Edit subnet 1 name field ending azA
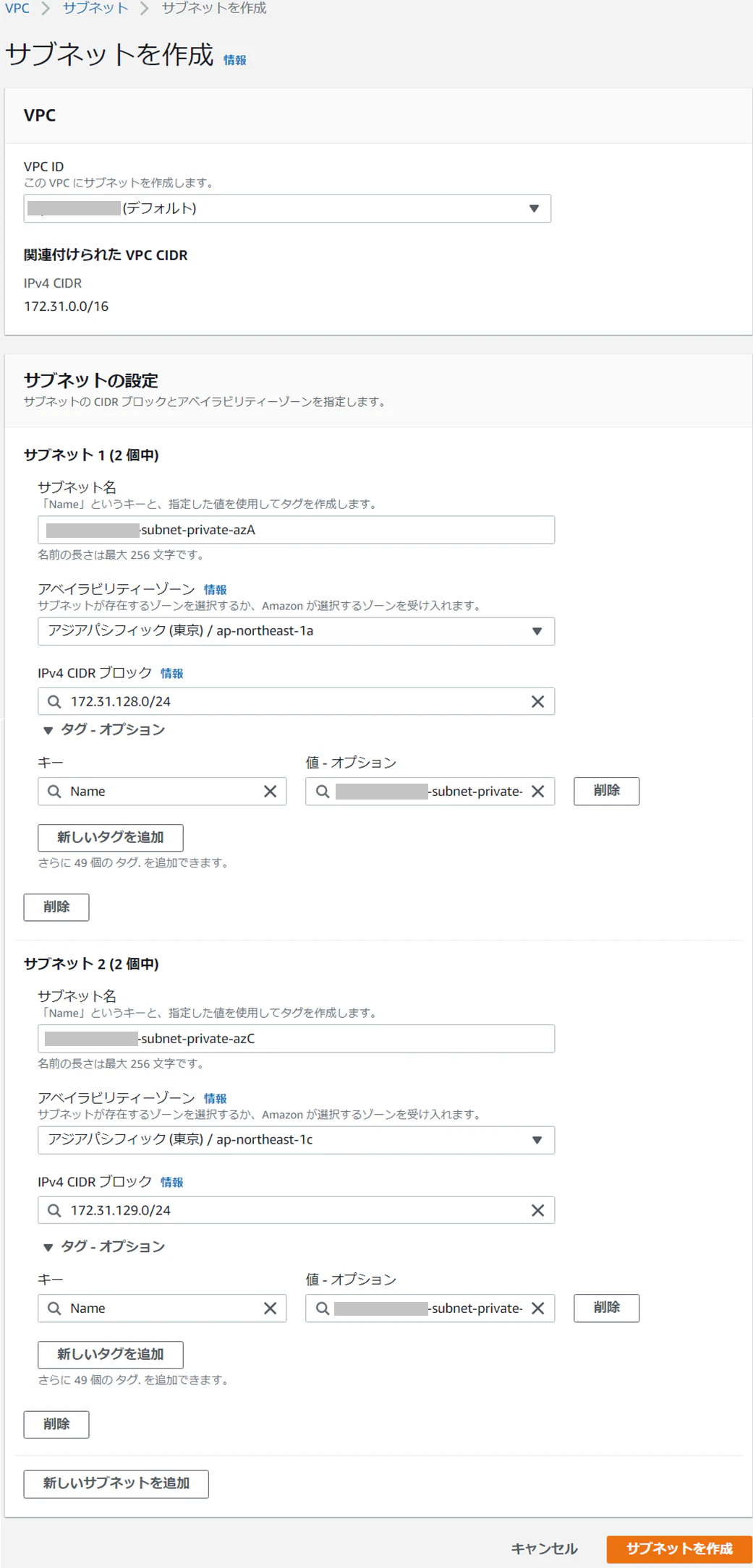Viewport: 753px width, 1568px height. tap(296, 530)
